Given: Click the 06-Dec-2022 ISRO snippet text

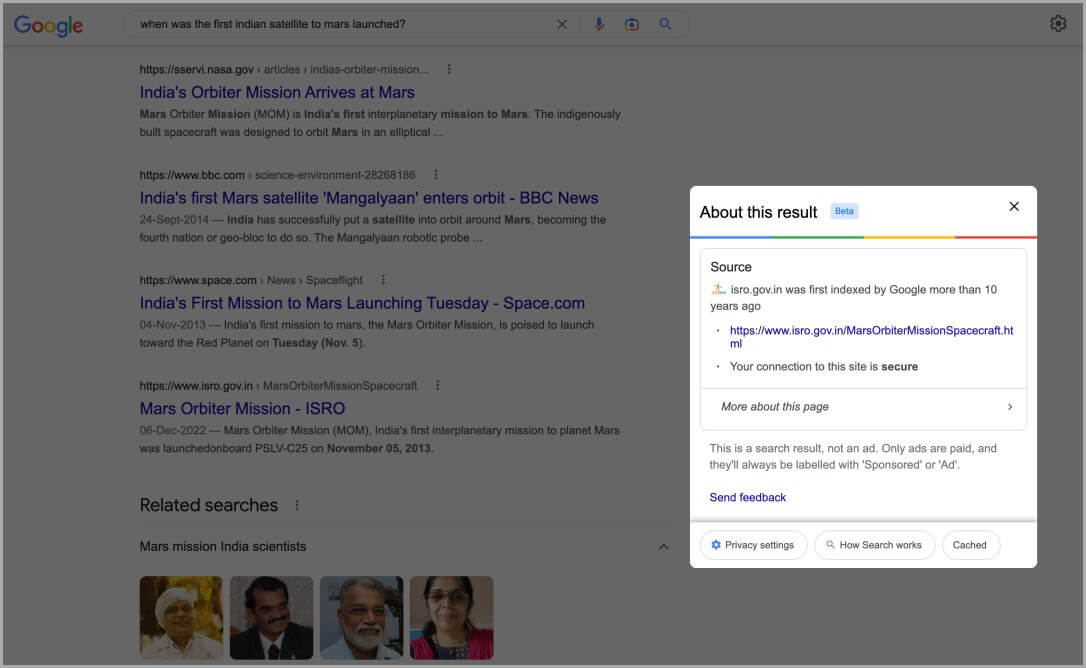Looking at the screenshot, I should coord(379,439).
